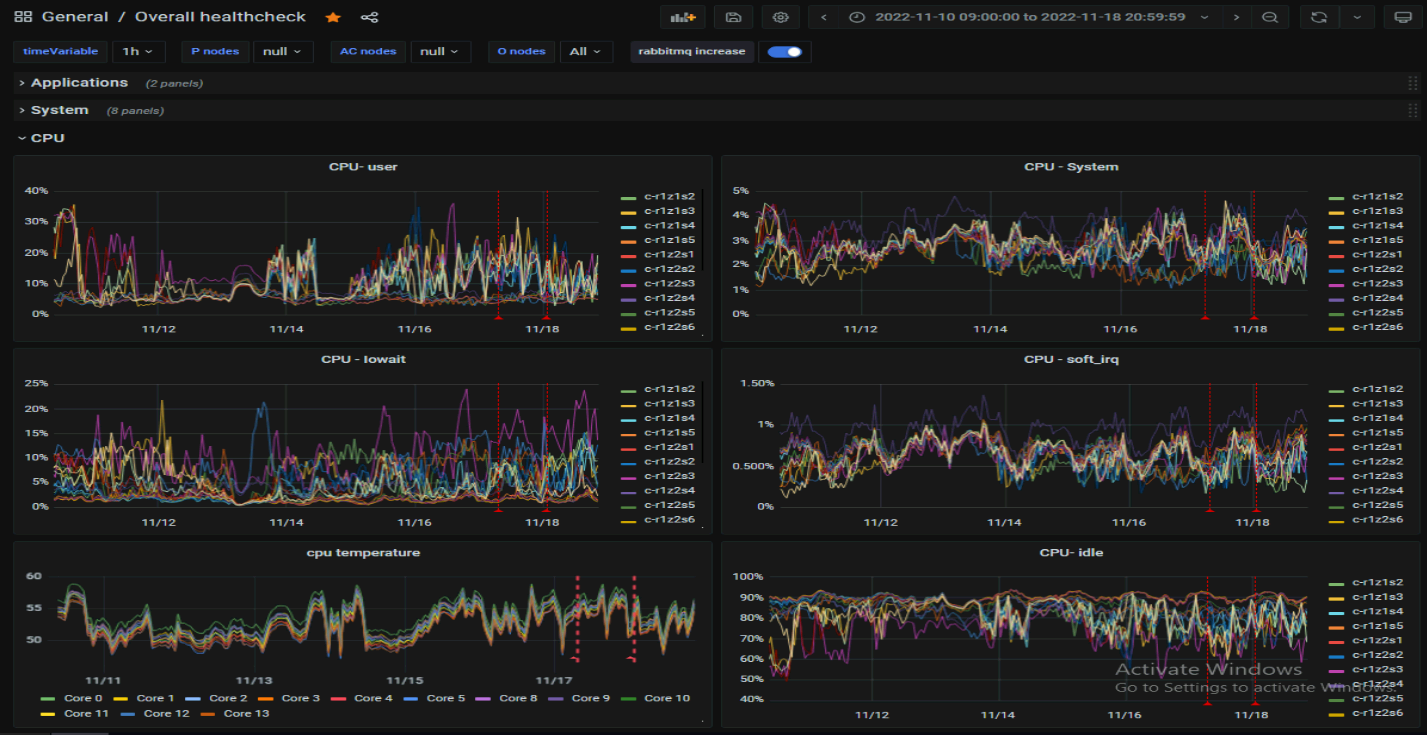The height and width of the screenshot is (735, 1427).
Task: Refresh the dashboard
Action: (x=1319, y=17)
